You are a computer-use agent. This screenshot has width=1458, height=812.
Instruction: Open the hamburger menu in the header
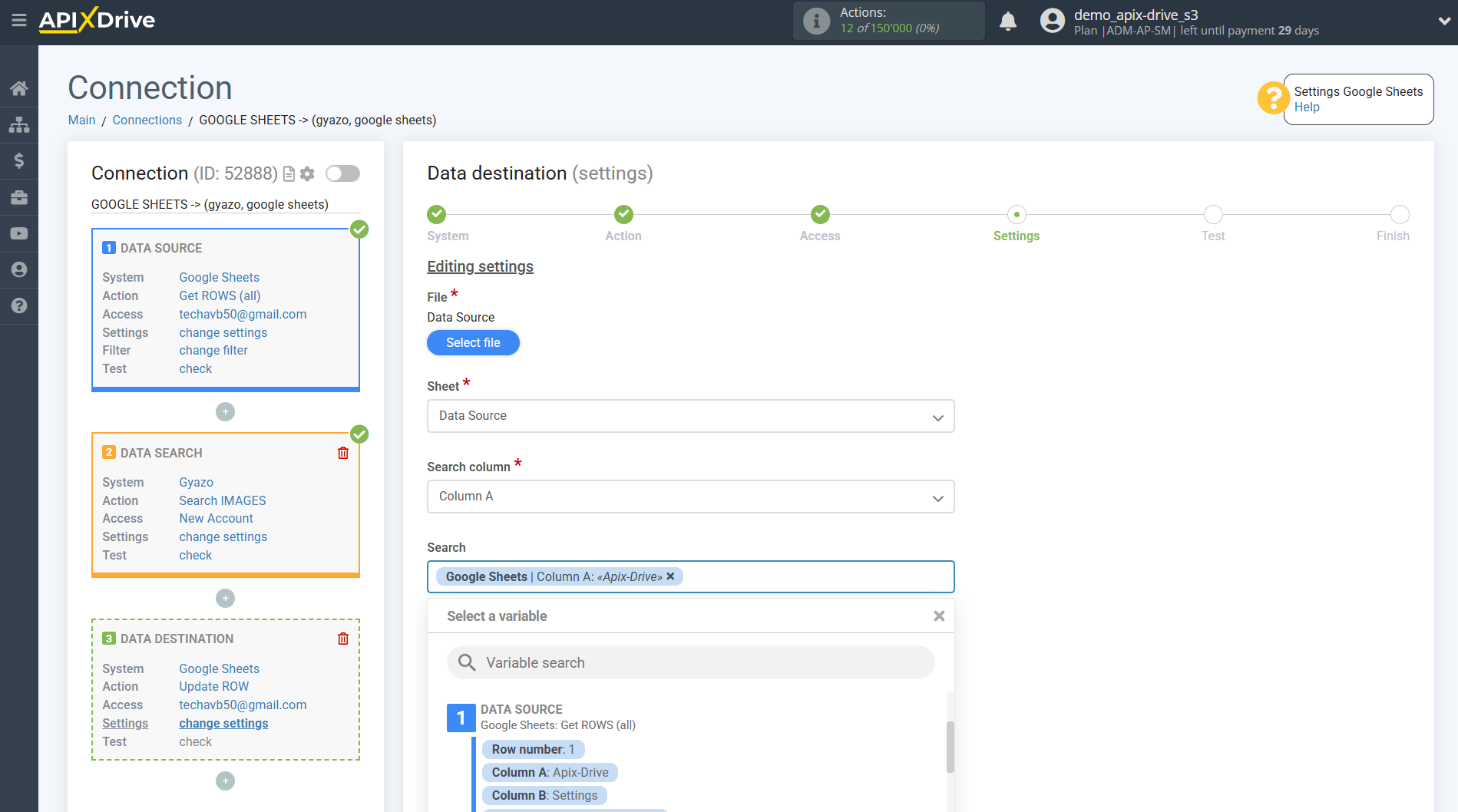[19, 21]
